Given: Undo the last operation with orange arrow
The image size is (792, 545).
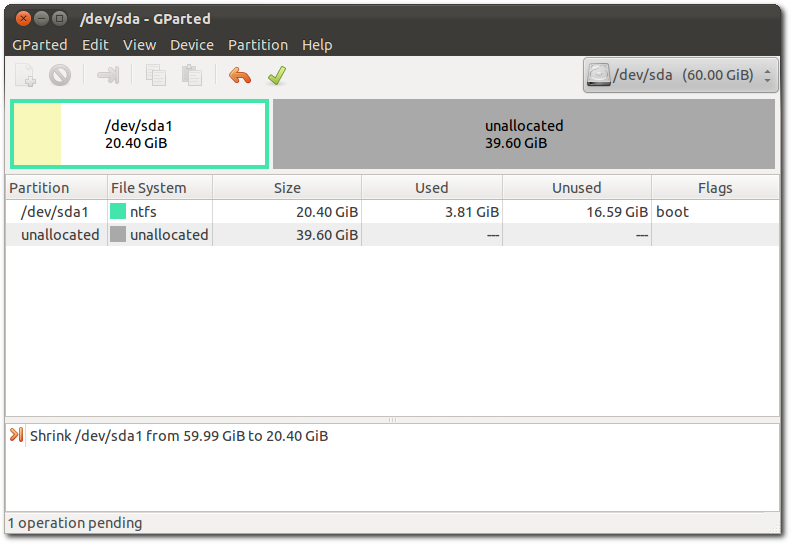Looking at the screenshot, I should coord(239,75).
